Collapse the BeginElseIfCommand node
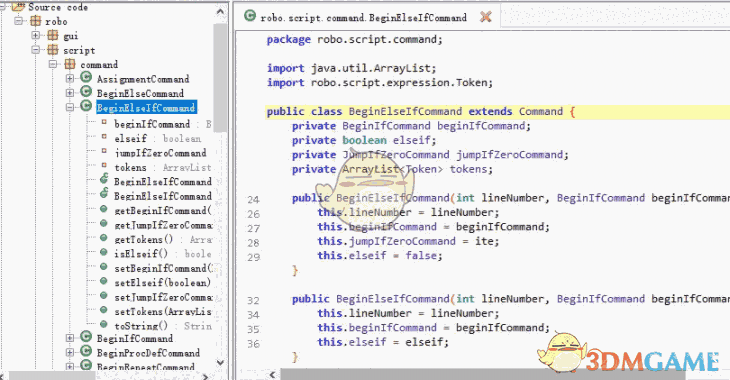The image size is (730, 380). [70, 107]
